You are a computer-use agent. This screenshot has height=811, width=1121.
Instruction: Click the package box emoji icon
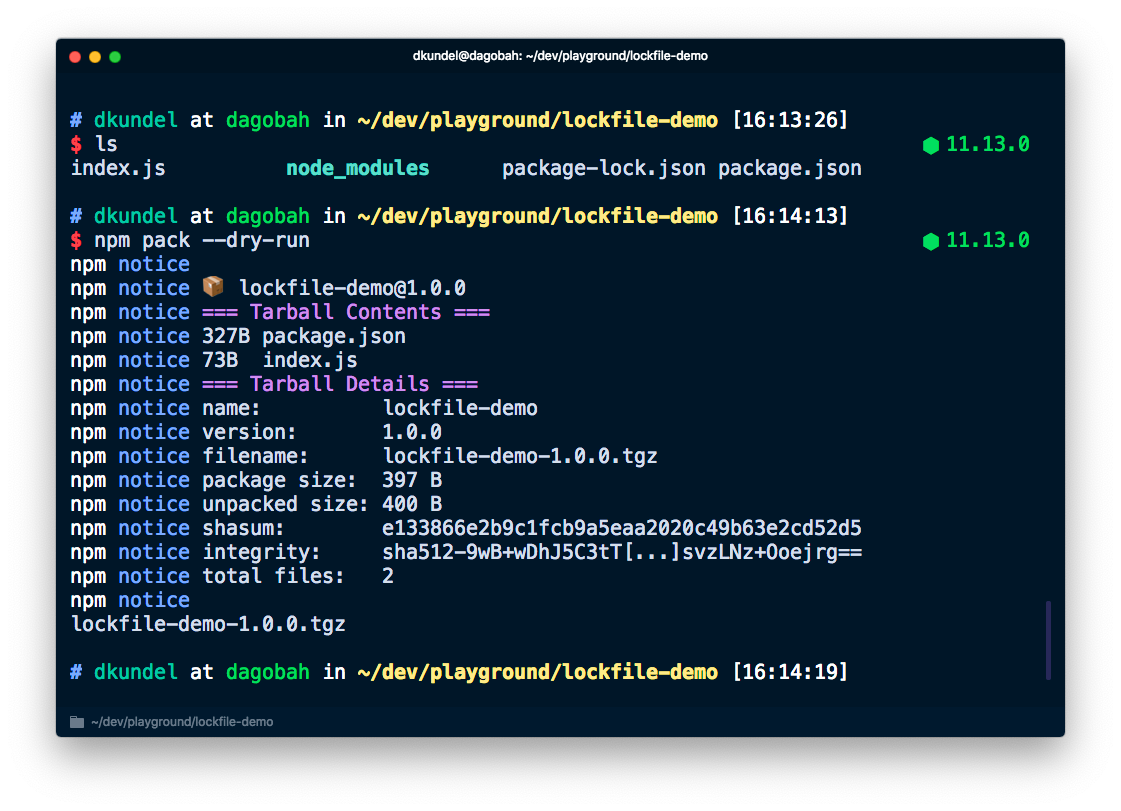click(x=213, y=287)
